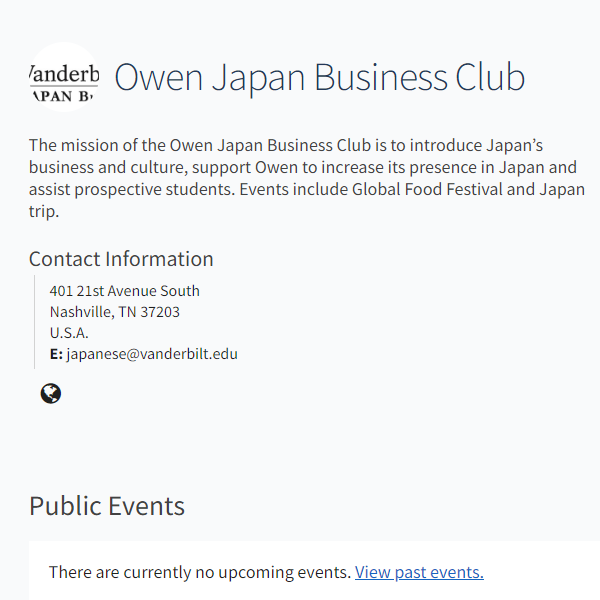The image size is (600, 600).
Task: Open the View past events link
Action: click(419, 572)
